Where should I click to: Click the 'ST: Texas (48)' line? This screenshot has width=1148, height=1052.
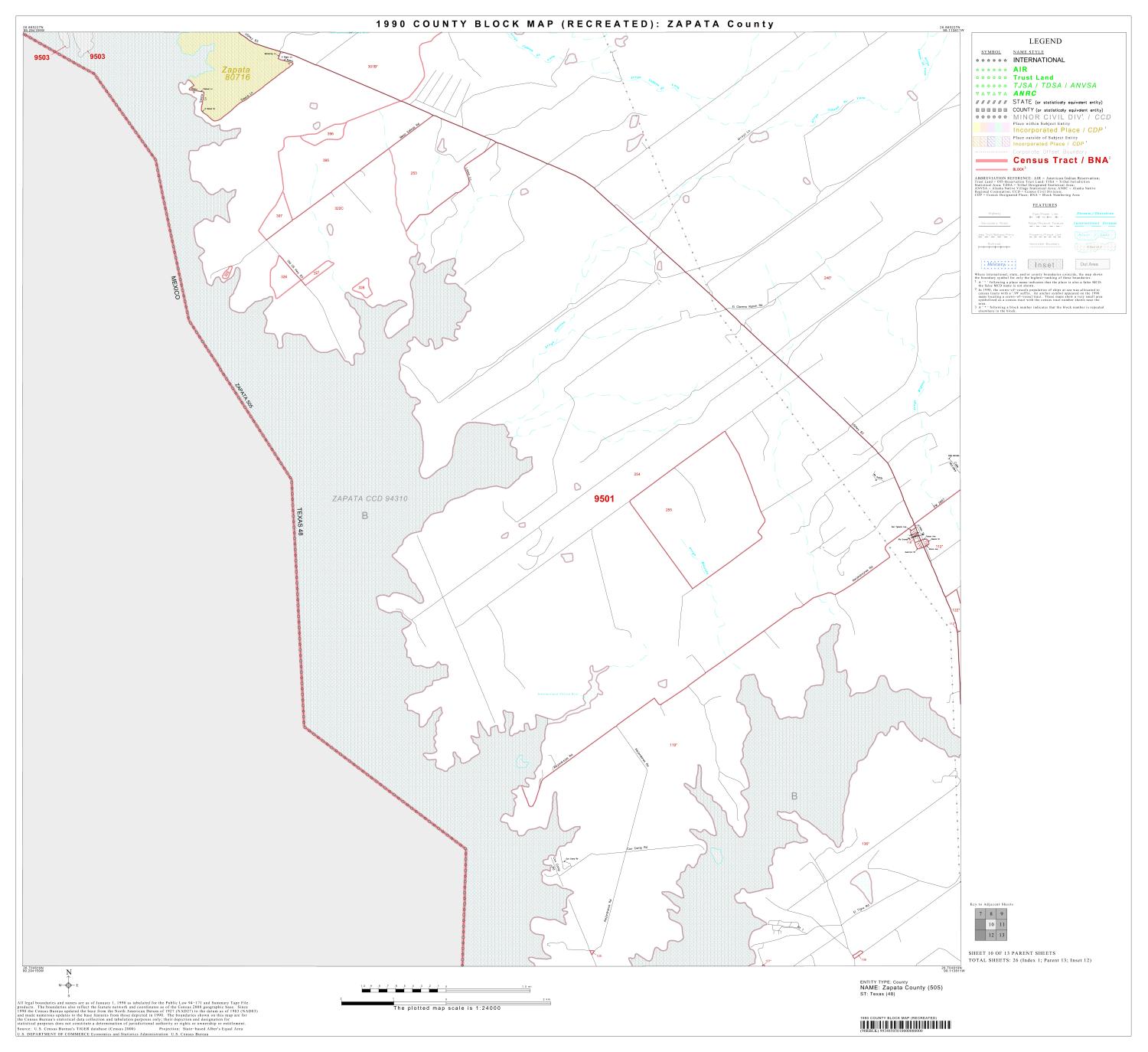(879, 994)
